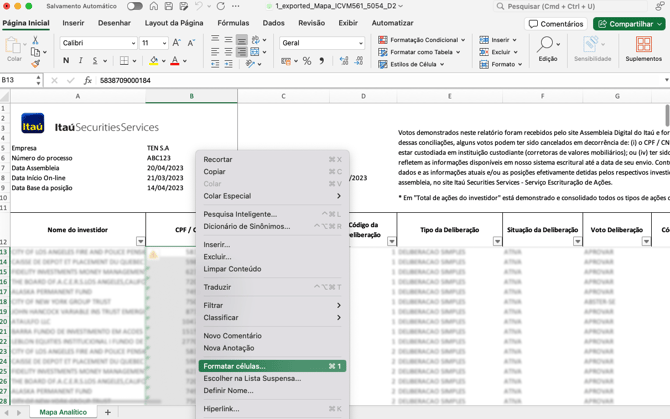The height and width of the screenshot is (419, 670).
Task: Open the Suplementos add-ins icon
Action: [643, 46]
